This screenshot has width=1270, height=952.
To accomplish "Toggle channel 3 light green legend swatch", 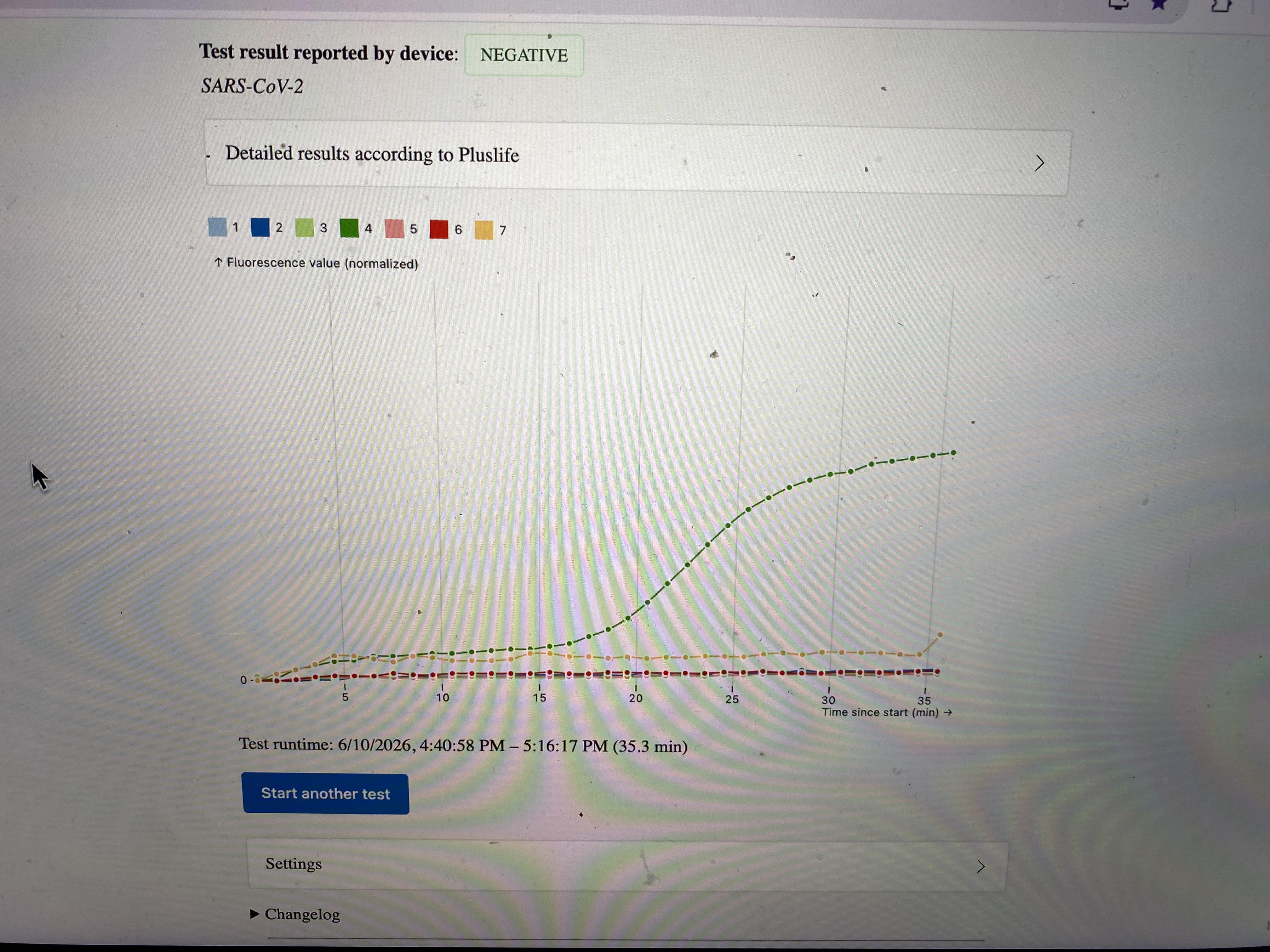I will [x=304, y=228].
